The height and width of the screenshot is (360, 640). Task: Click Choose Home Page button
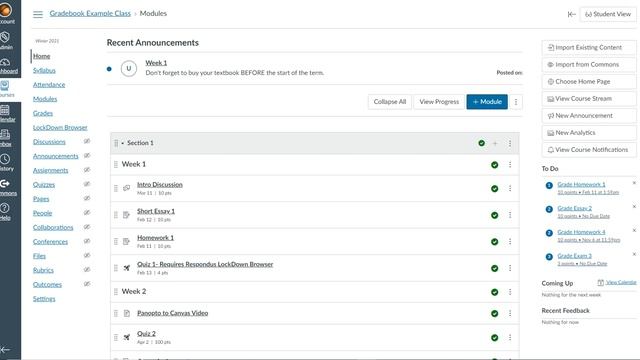(589, 82)
